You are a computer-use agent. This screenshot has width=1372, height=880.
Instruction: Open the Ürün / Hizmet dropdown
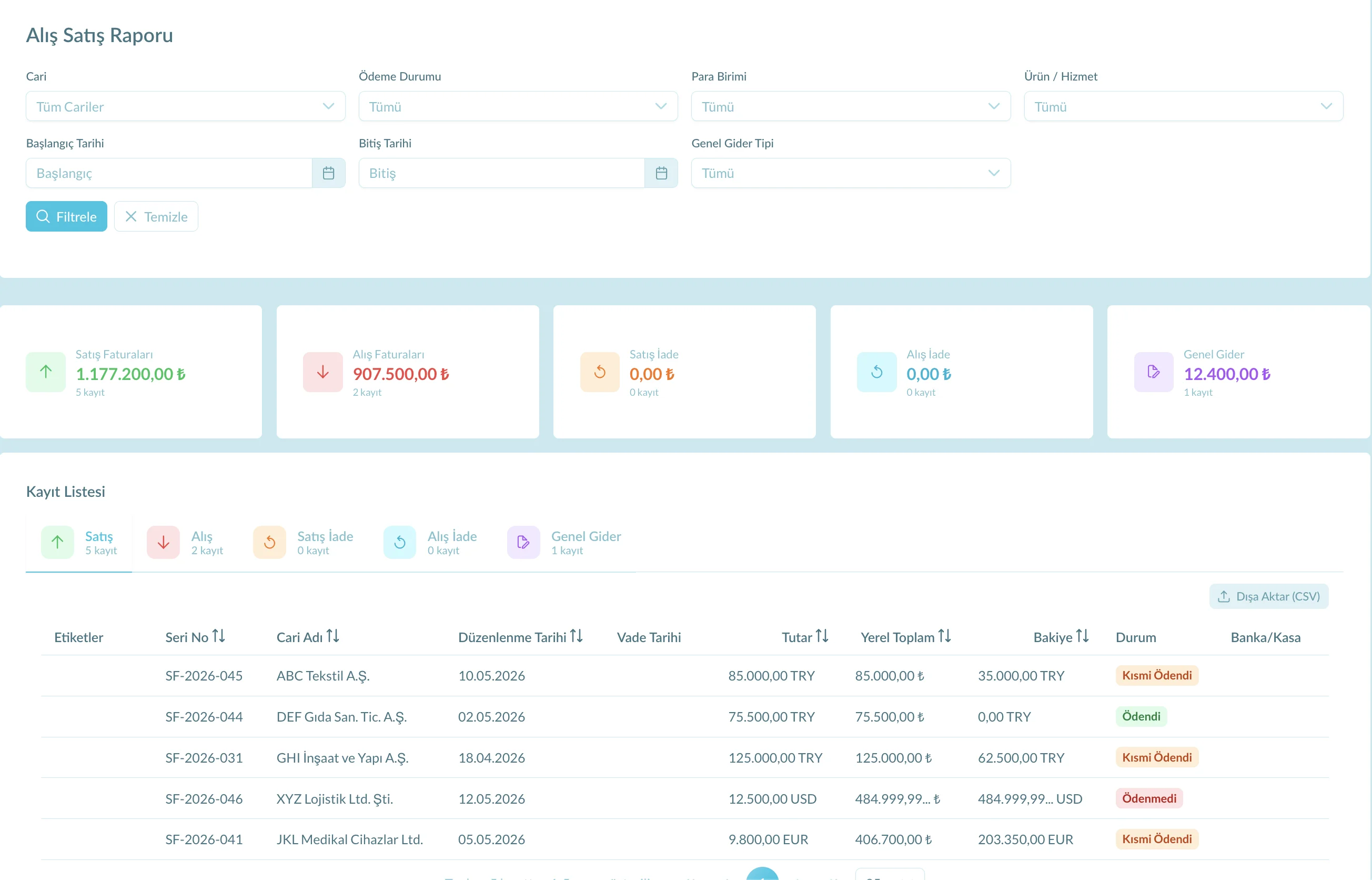point(1184,106)
